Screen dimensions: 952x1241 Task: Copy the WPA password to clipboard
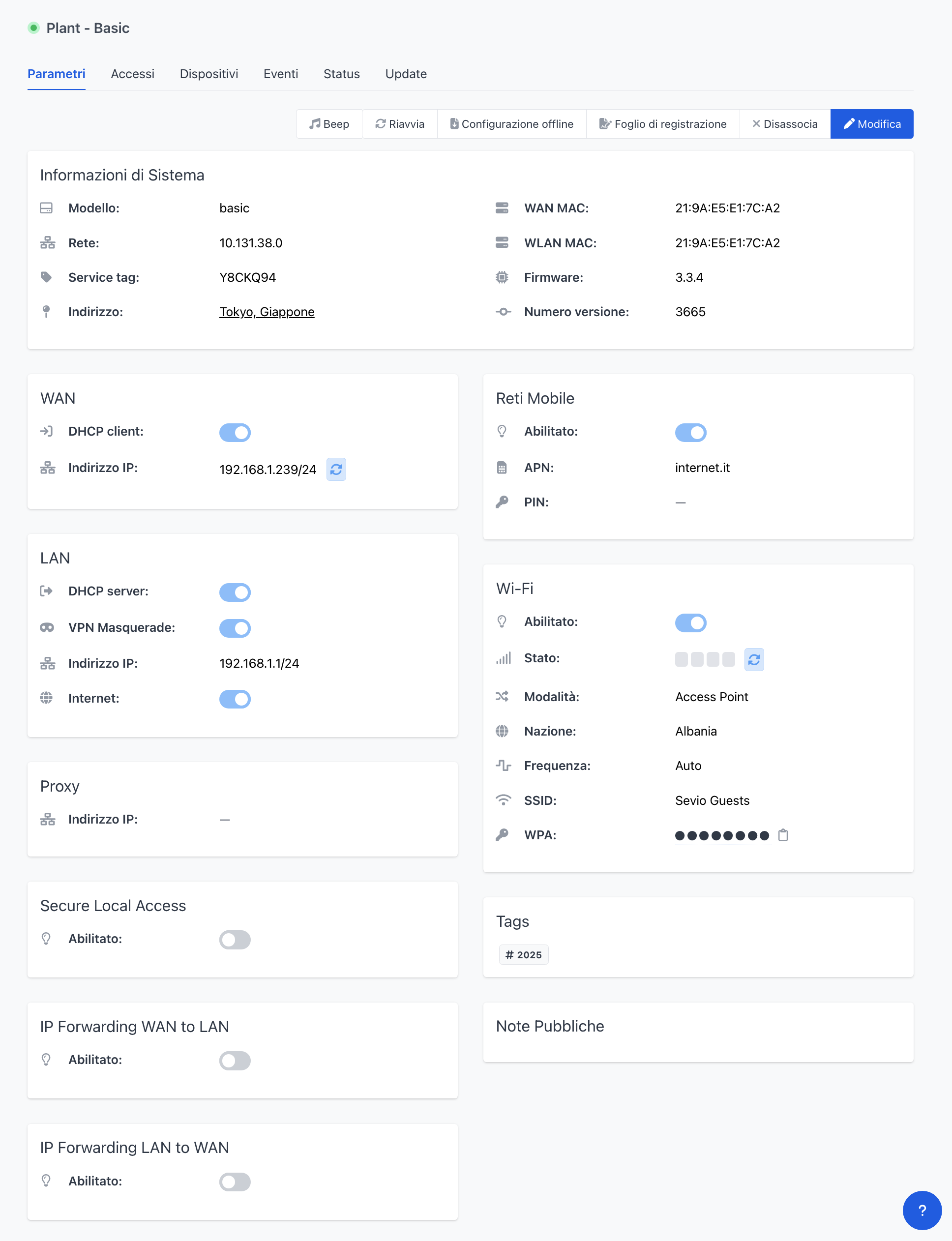783,835
